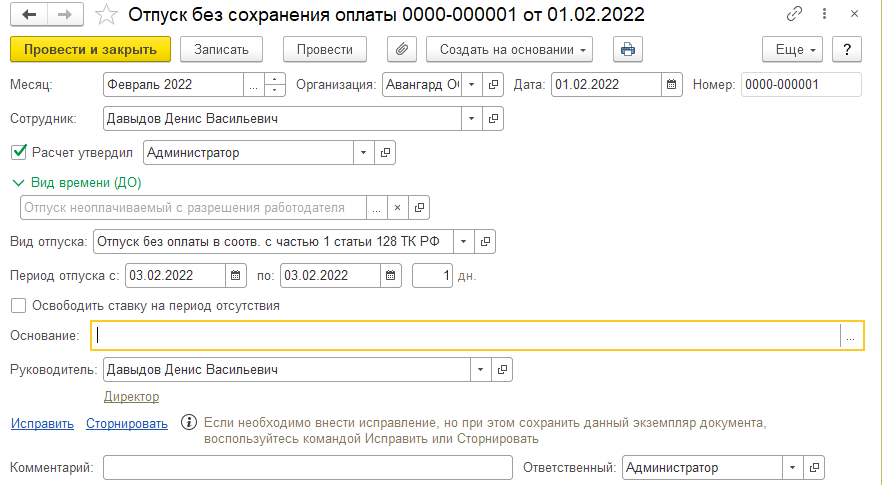Open calendar for vacation start date
This screenshot has height=485, width=882.
(x=237, y=275)
